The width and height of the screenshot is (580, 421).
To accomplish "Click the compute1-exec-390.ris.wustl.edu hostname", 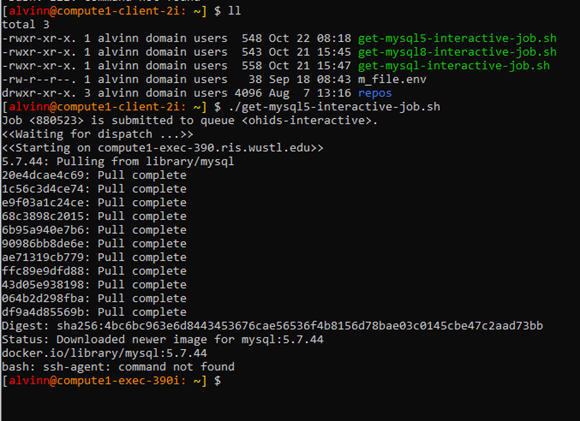I will 204,148.
